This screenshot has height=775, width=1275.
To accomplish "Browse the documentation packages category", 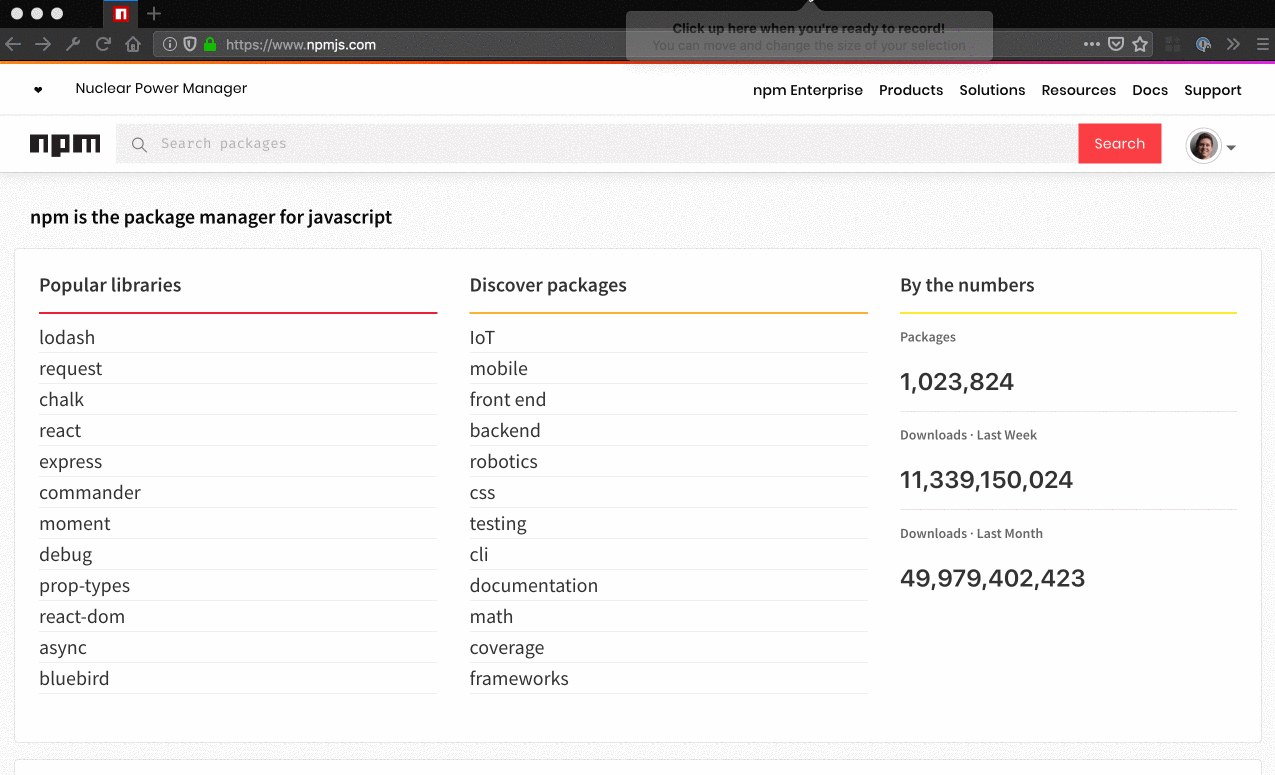I will (534, 586).
